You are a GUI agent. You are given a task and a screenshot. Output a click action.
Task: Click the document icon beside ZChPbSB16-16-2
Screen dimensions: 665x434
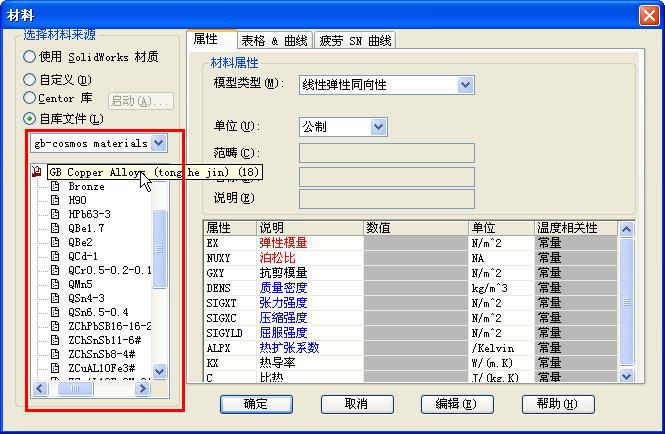[55, 326]
